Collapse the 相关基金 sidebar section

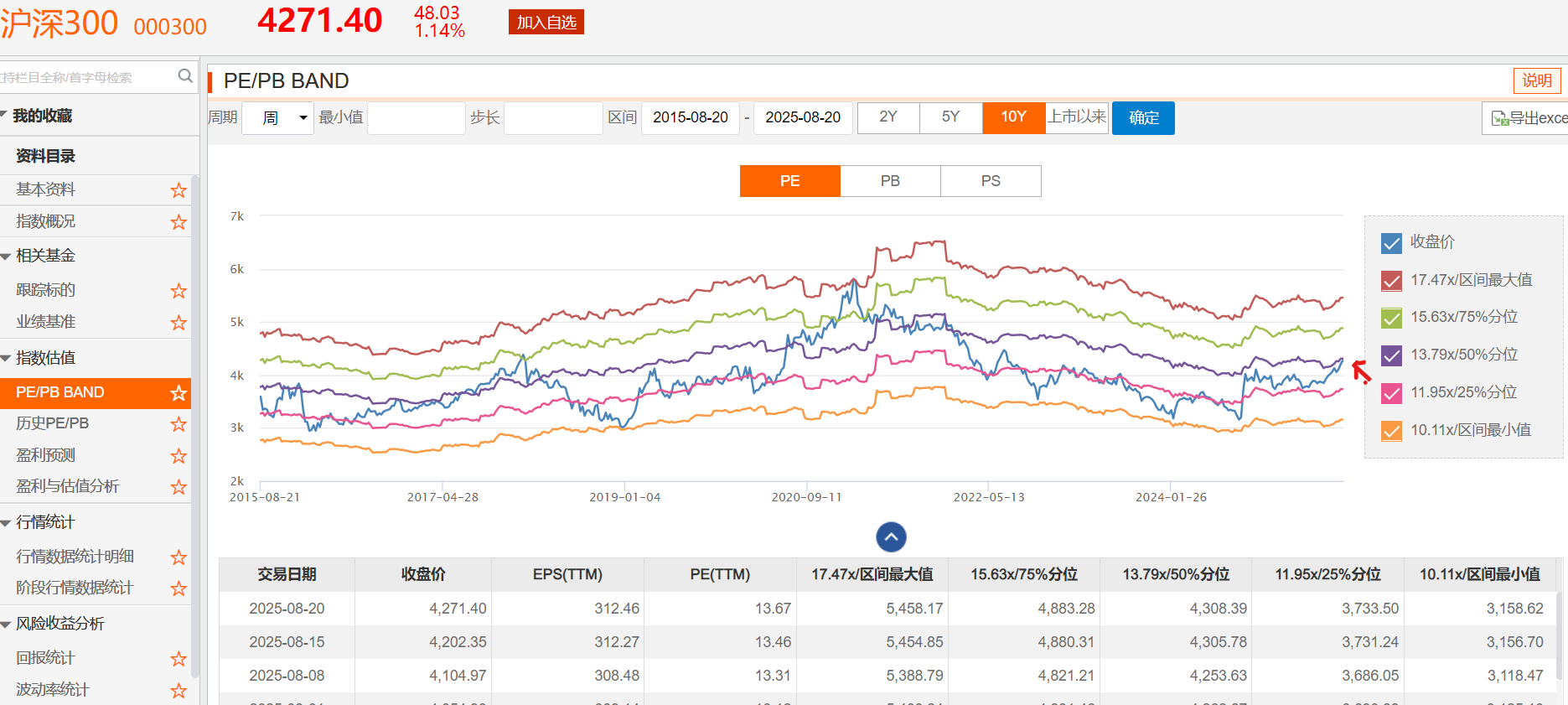7,257
